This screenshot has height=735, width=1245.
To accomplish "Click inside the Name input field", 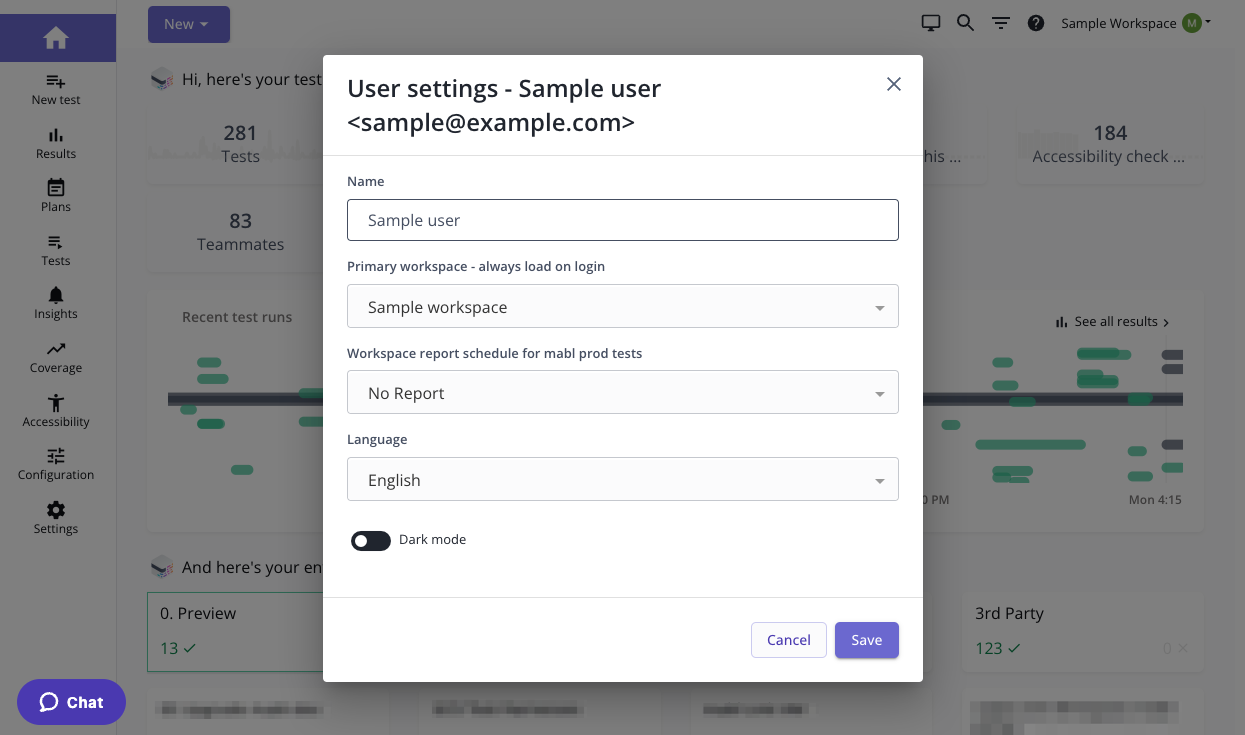I will pyautogui.click(x=622, y=219).
